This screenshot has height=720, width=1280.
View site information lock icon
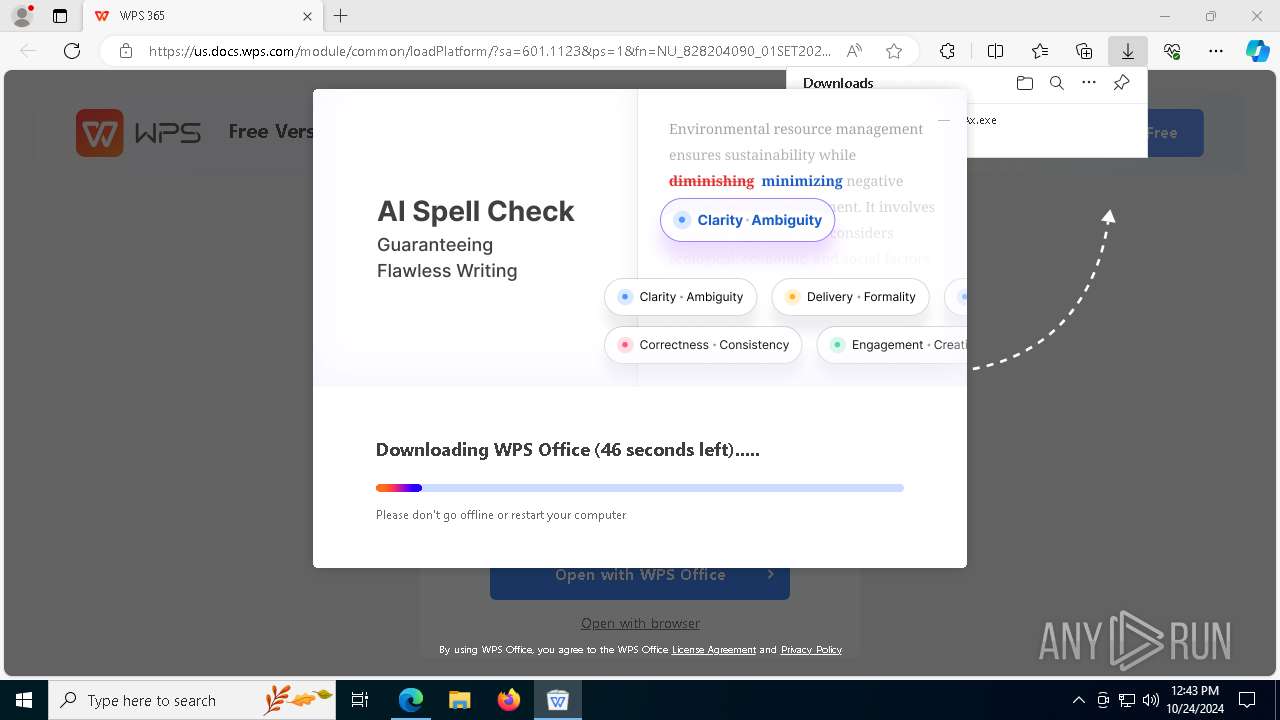126,51
